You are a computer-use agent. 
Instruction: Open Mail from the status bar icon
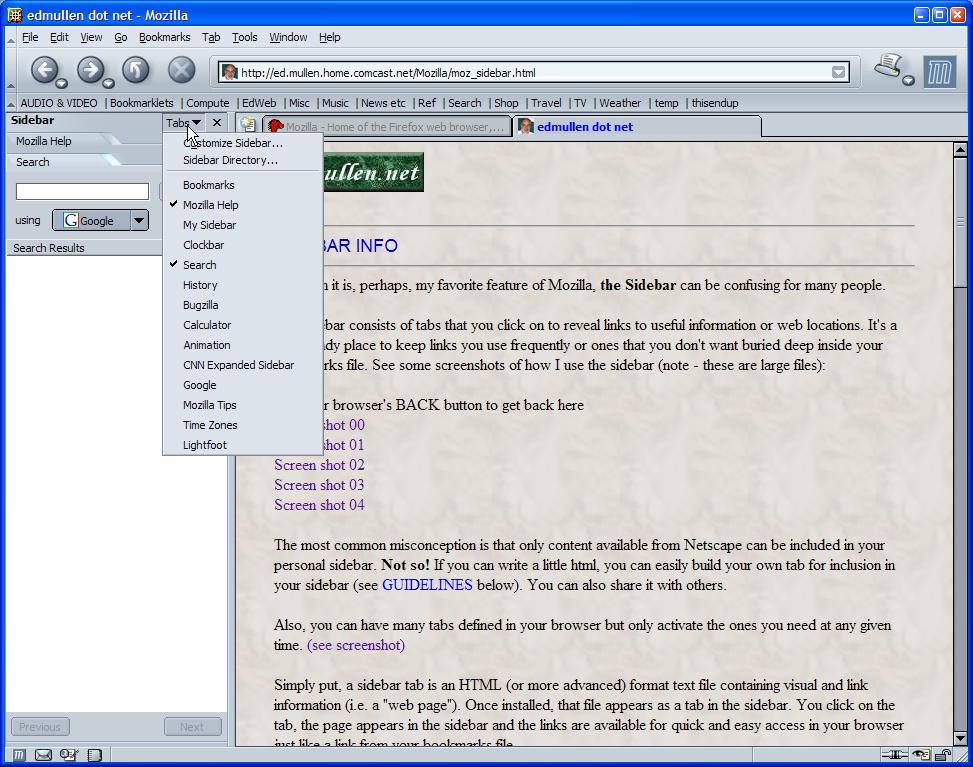(43, 756)
